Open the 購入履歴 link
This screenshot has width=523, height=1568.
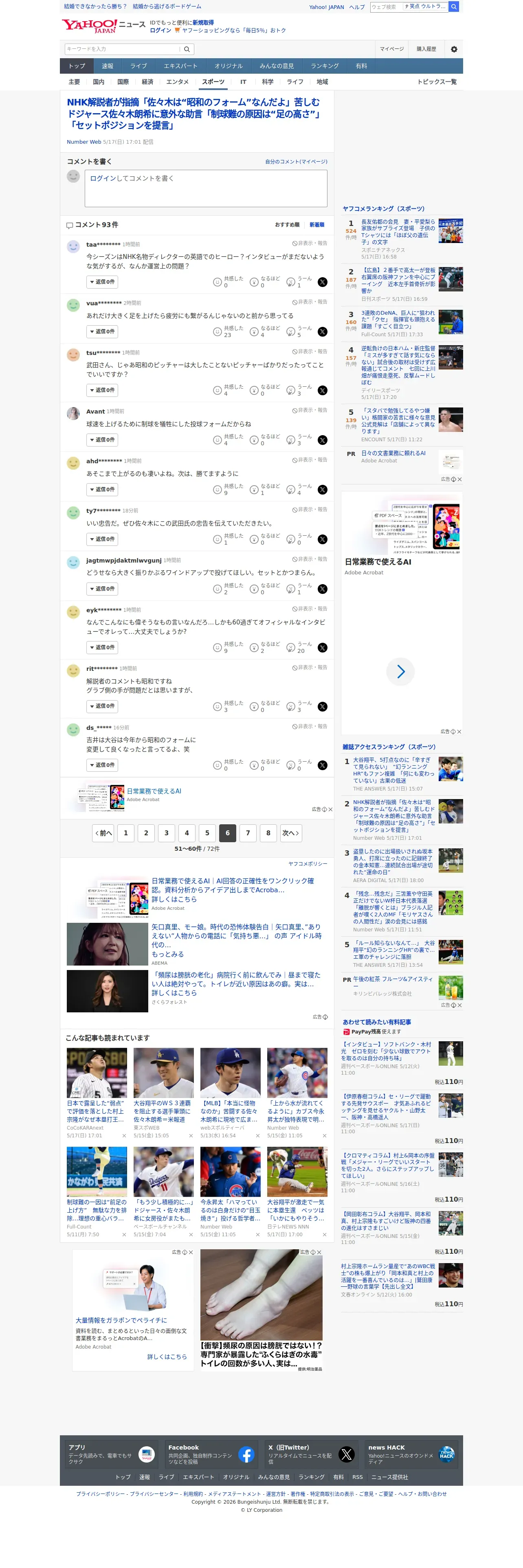(426, 49)
